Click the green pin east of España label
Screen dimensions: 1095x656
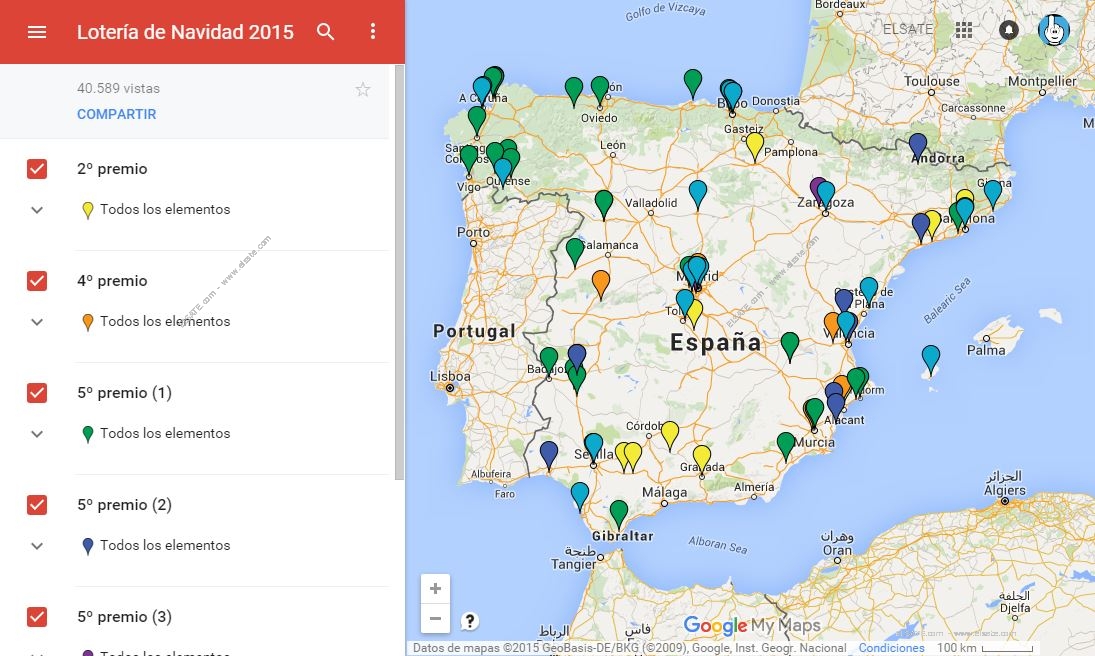[x=790, y=346]
